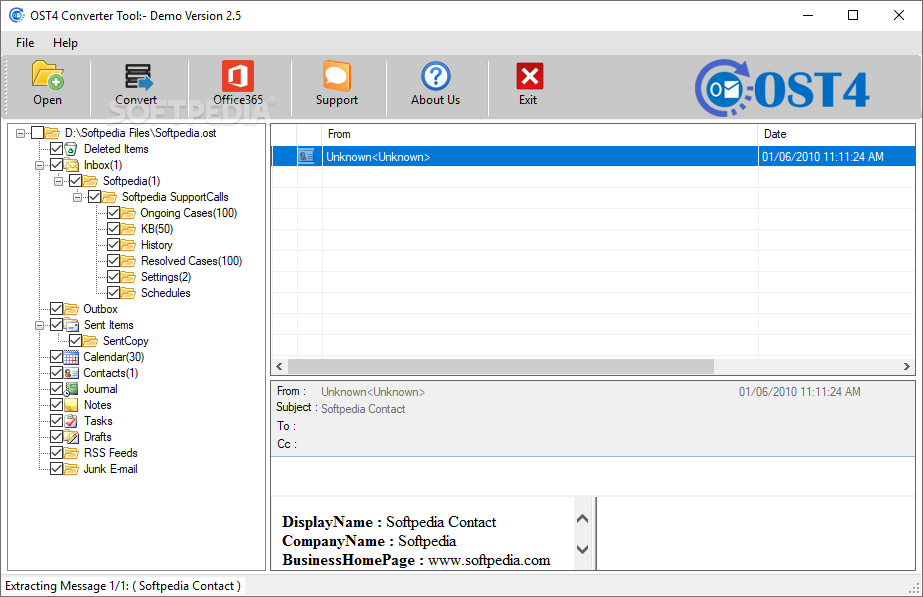Click the Open folder toolbar icon
Viewport: 923px width, 597px height.
click(x=48, y=76)
